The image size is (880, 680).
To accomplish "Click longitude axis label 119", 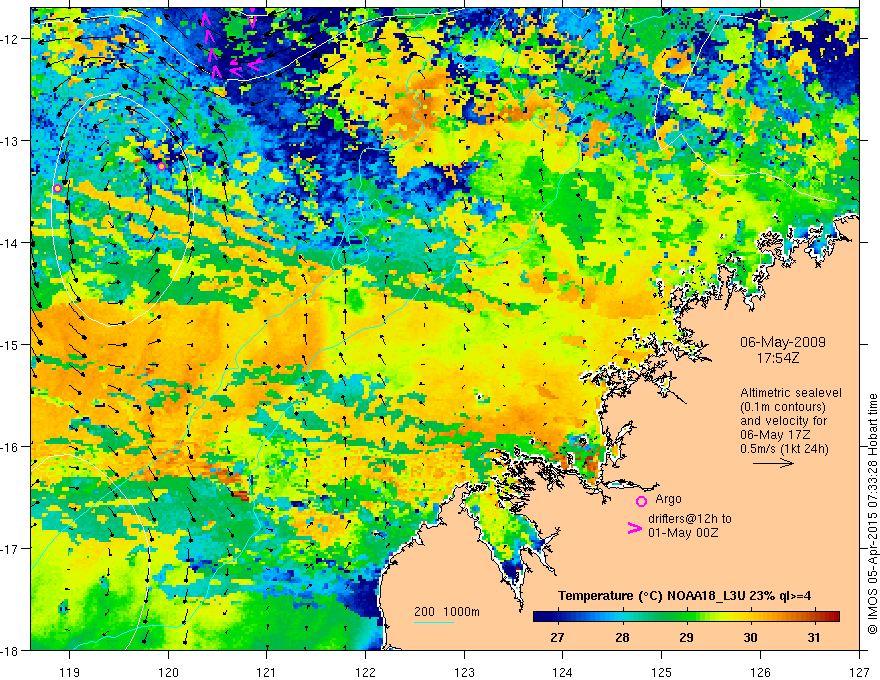I will tap(69, 672).
